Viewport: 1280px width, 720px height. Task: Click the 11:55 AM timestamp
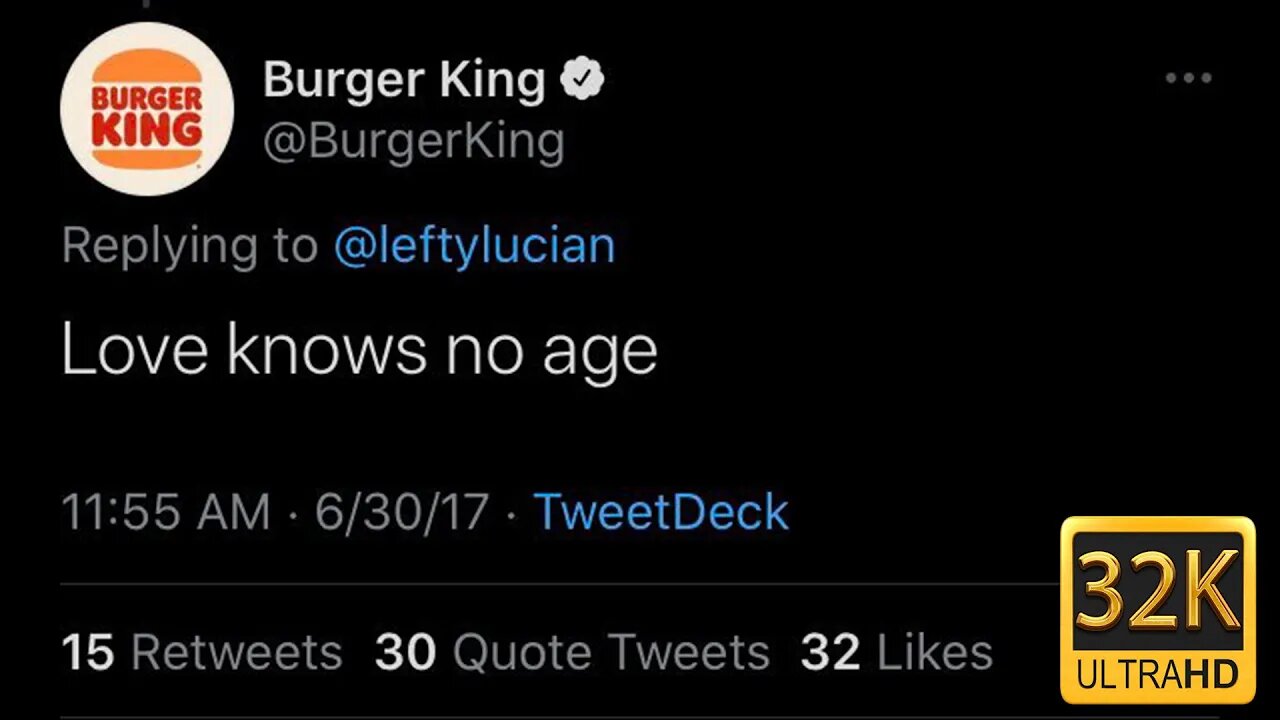[165, 512]
